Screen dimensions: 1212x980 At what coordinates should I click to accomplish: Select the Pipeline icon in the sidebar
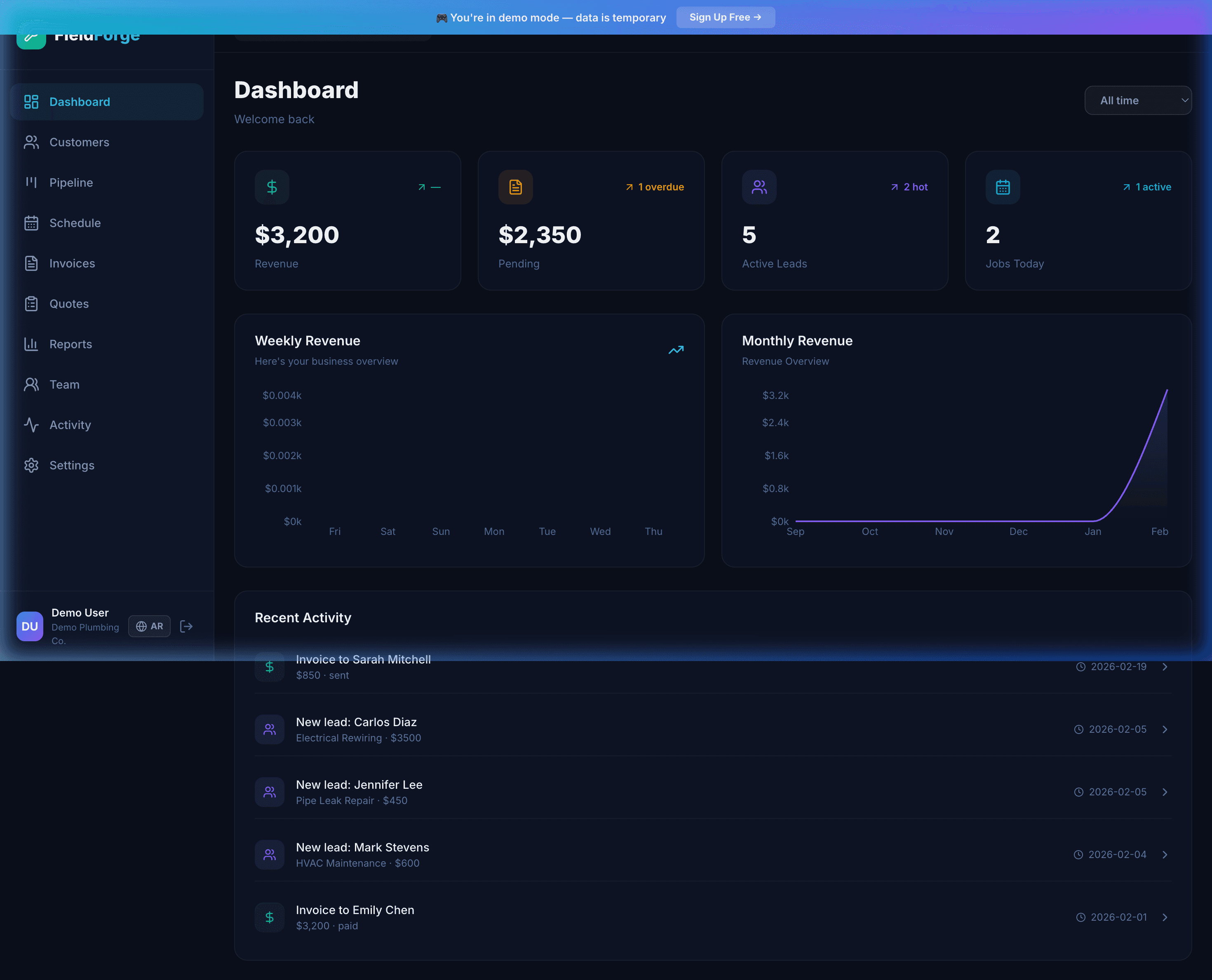click(x=32, y=182)
